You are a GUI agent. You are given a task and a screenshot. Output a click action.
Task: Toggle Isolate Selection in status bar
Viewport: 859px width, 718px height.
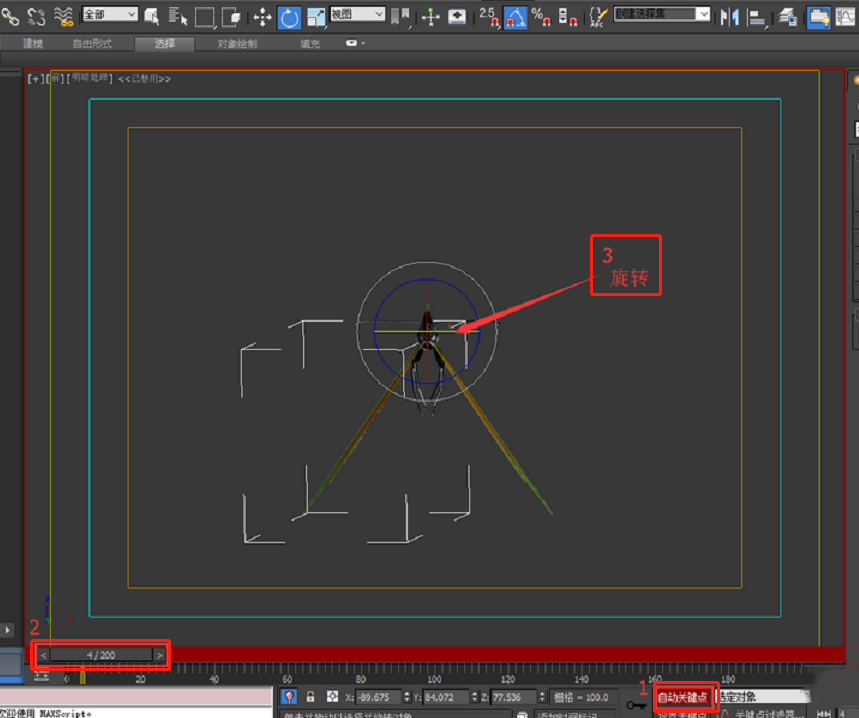pyautogui.click(x=289, y=697)
